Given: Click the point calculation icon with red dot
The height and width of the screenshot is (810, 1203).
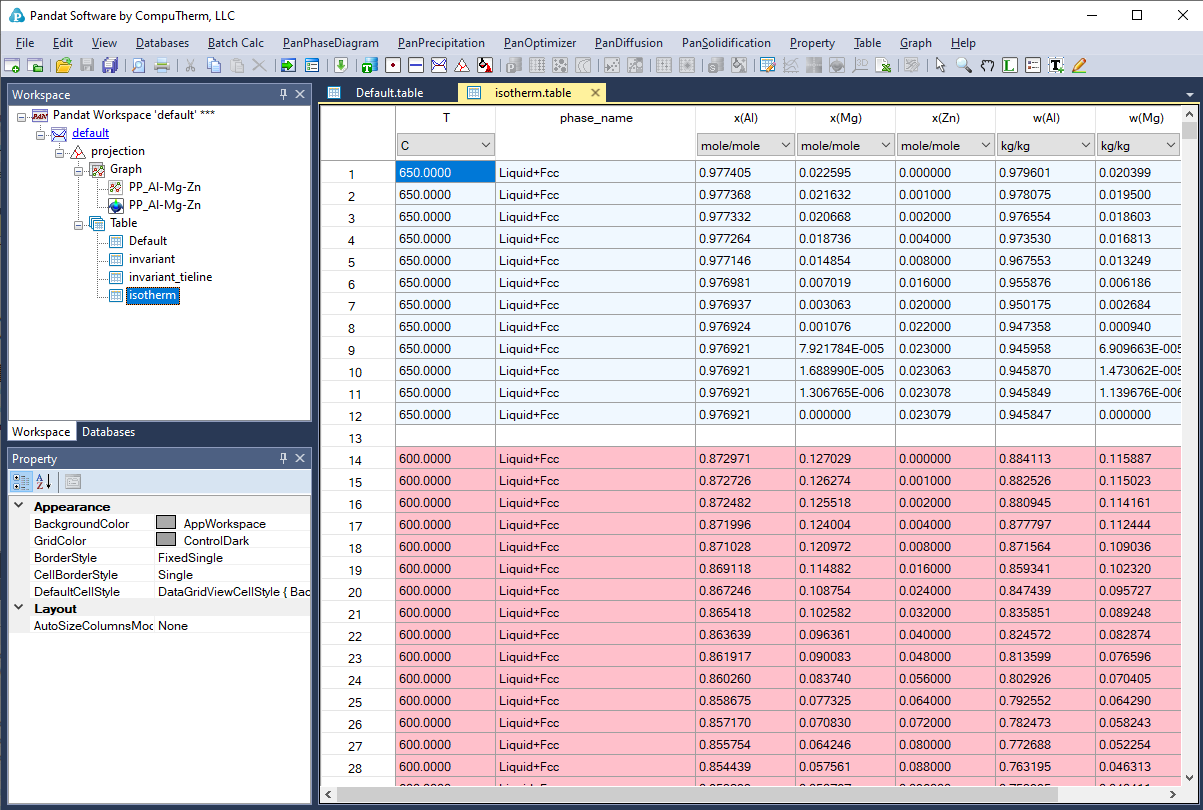Looking at the screenshot, I should click(x=392, y=66).
